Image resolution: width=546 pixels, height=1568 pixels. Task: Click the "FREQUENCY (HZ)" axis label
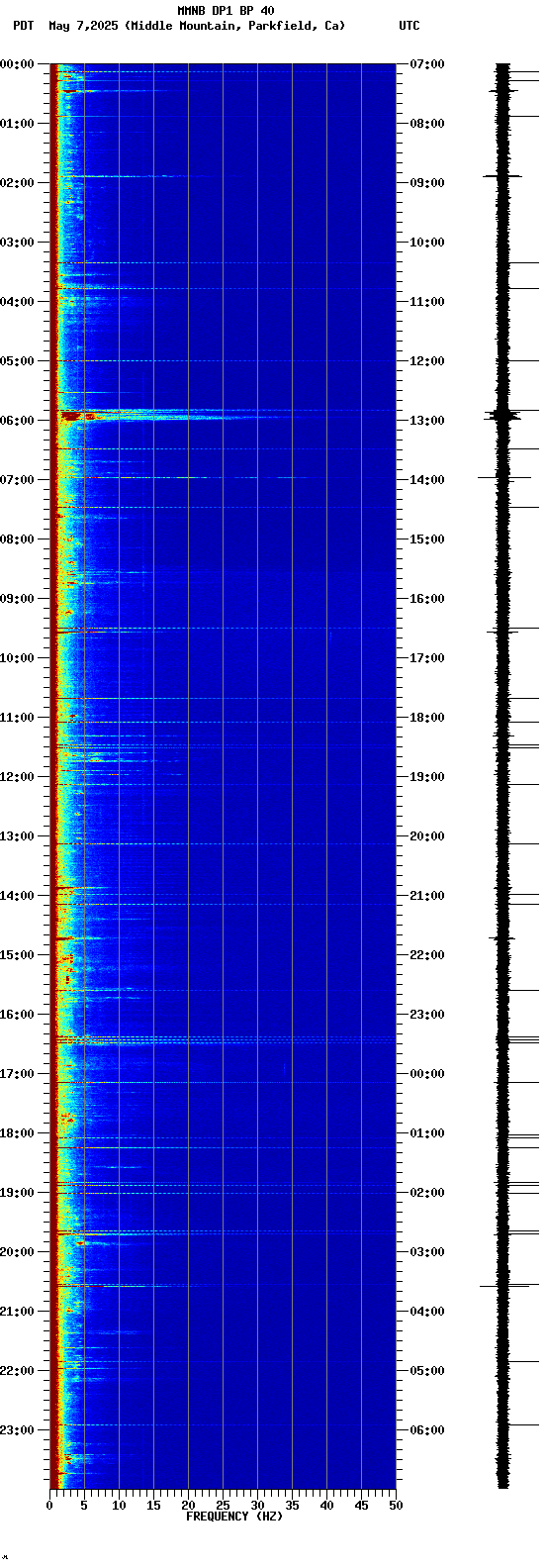tap(234, 1517)
